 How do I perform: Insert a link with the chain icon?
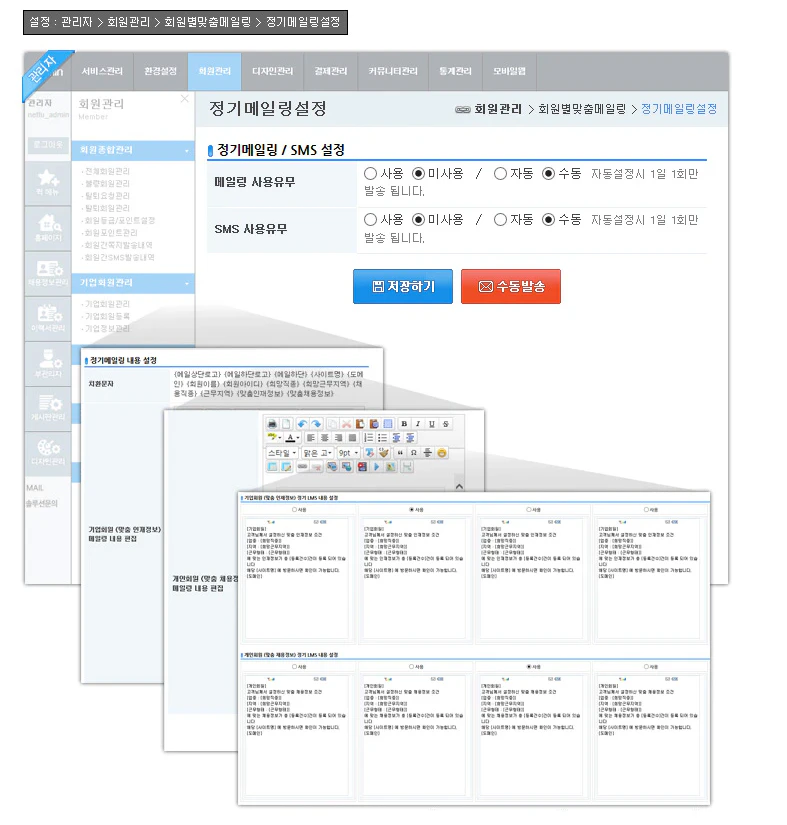(x=302, y=467)
